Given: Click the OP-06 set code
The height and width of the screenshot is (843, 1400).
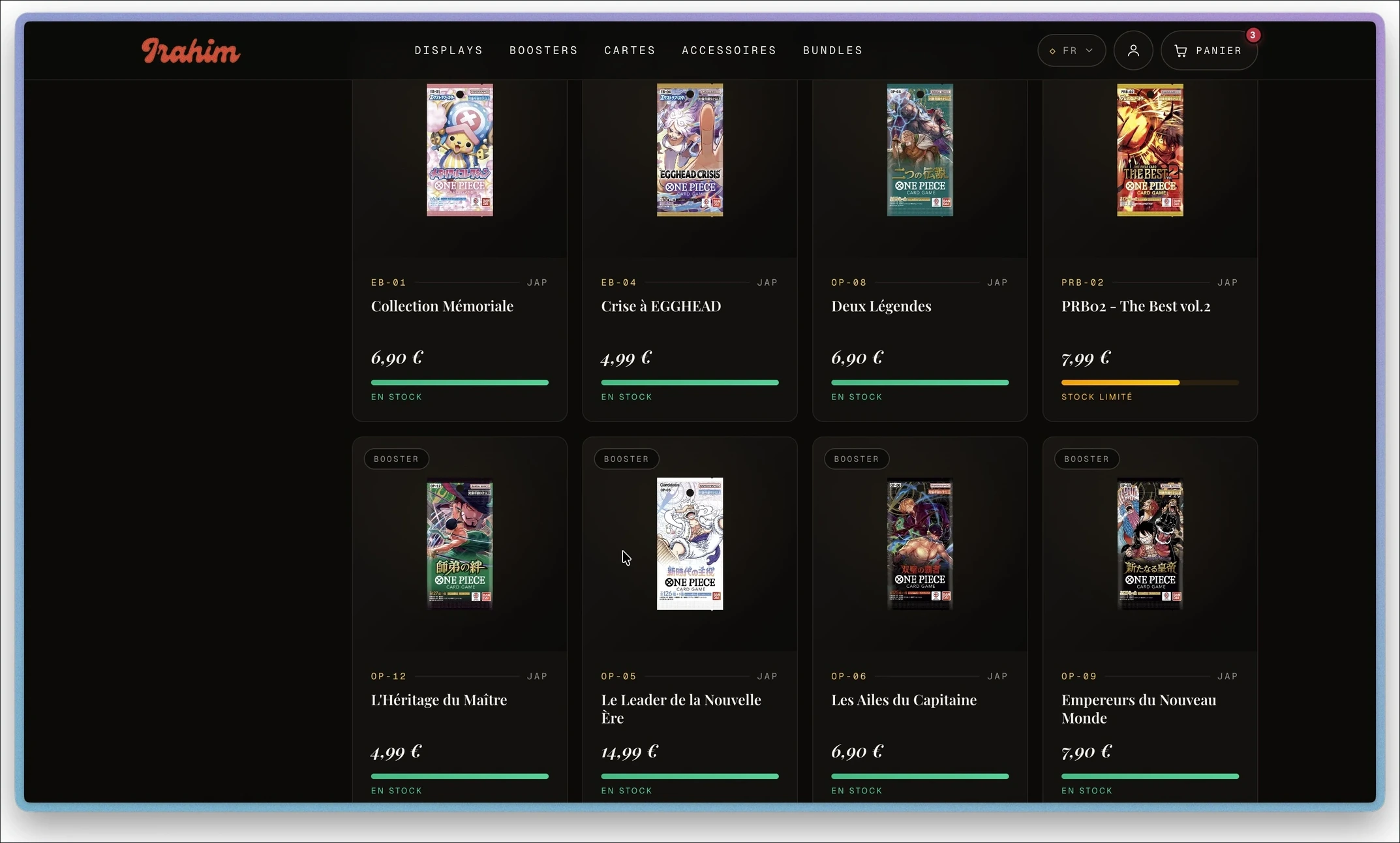Looking at the screenshot, I should (849, 677).
